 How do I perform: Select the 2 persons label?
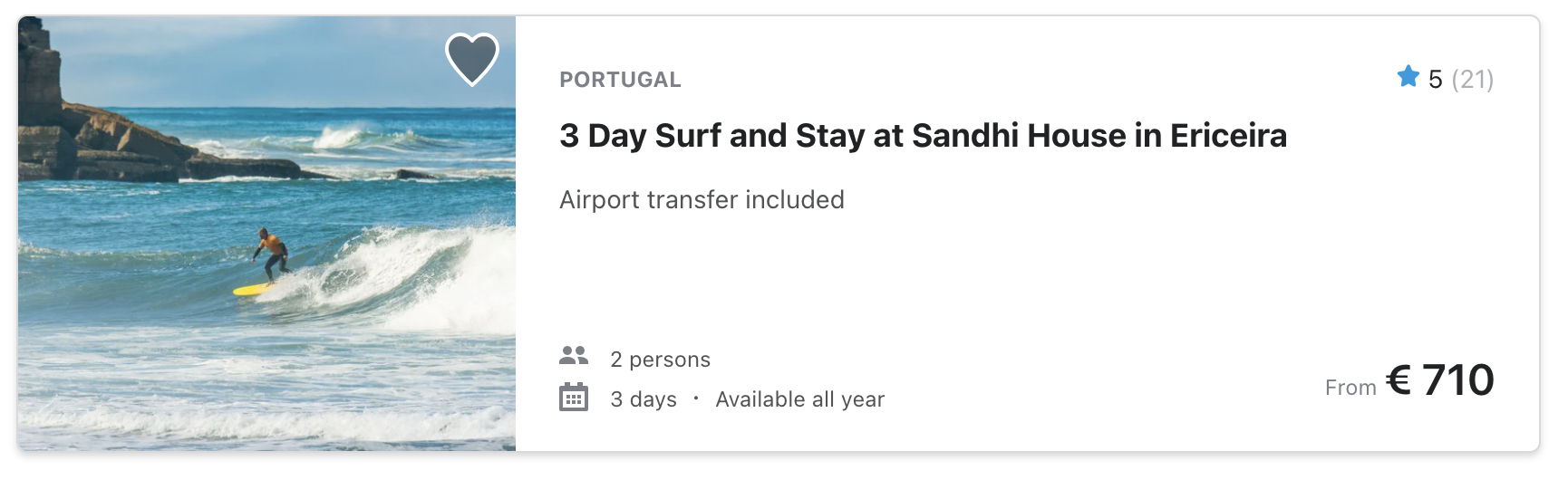pos(660,360)
